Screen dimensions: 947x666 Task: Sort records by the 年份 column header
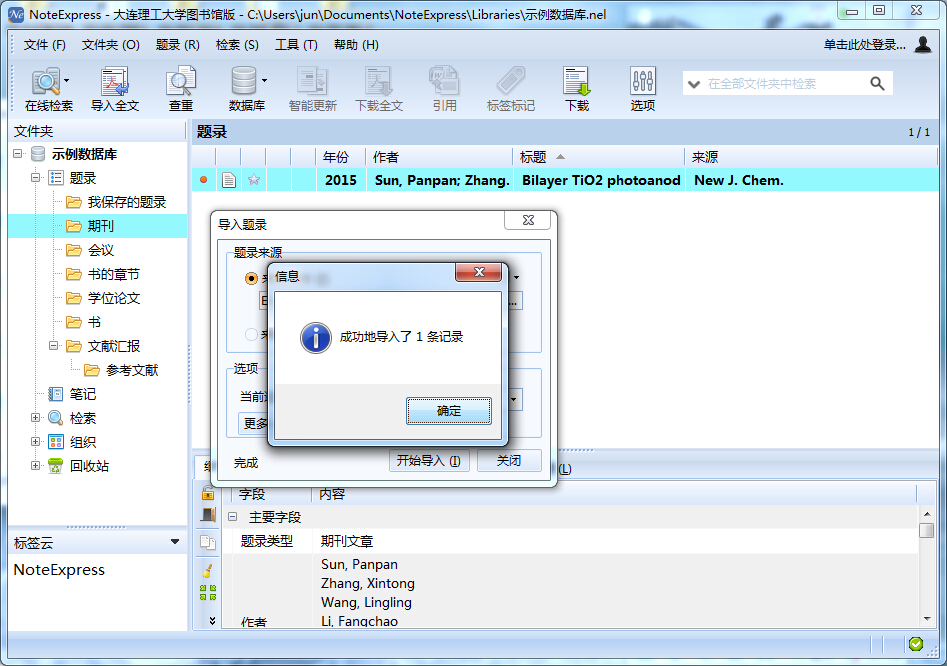coord(340,157)
